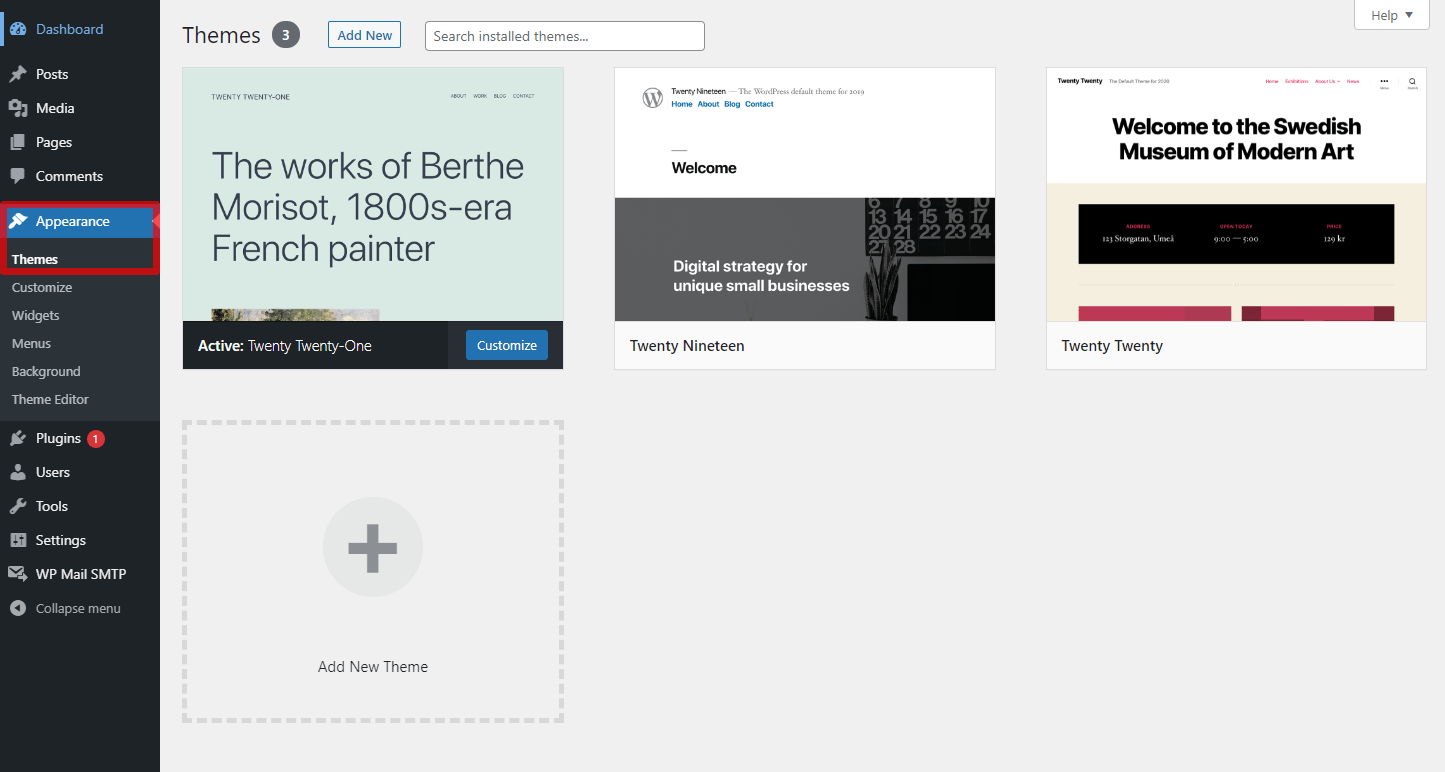Navigate to the Pages menu

click(x=54, y=142)
